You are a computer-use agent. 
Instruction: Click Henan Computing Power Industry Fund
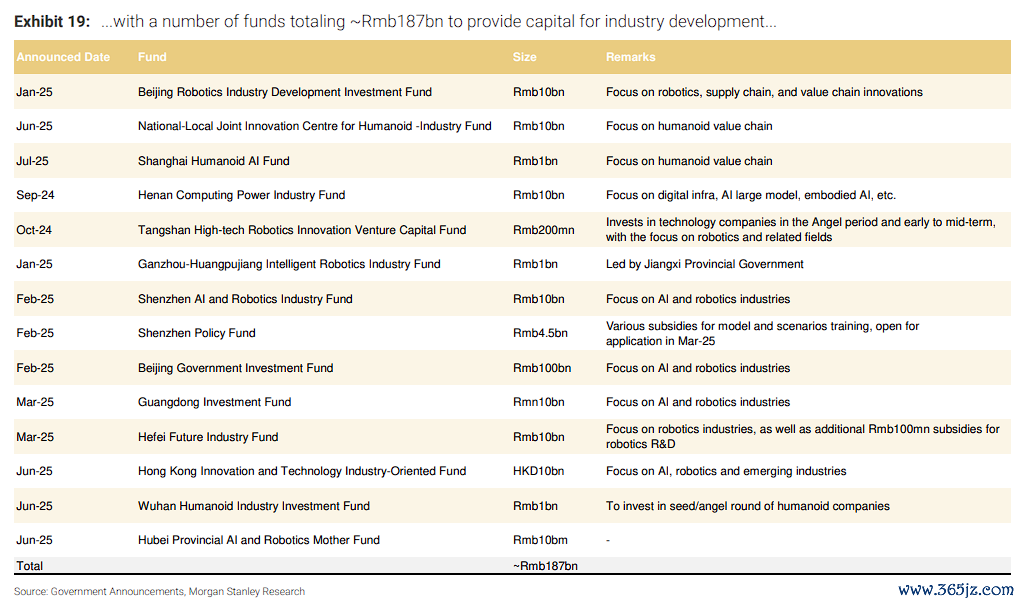241,195
